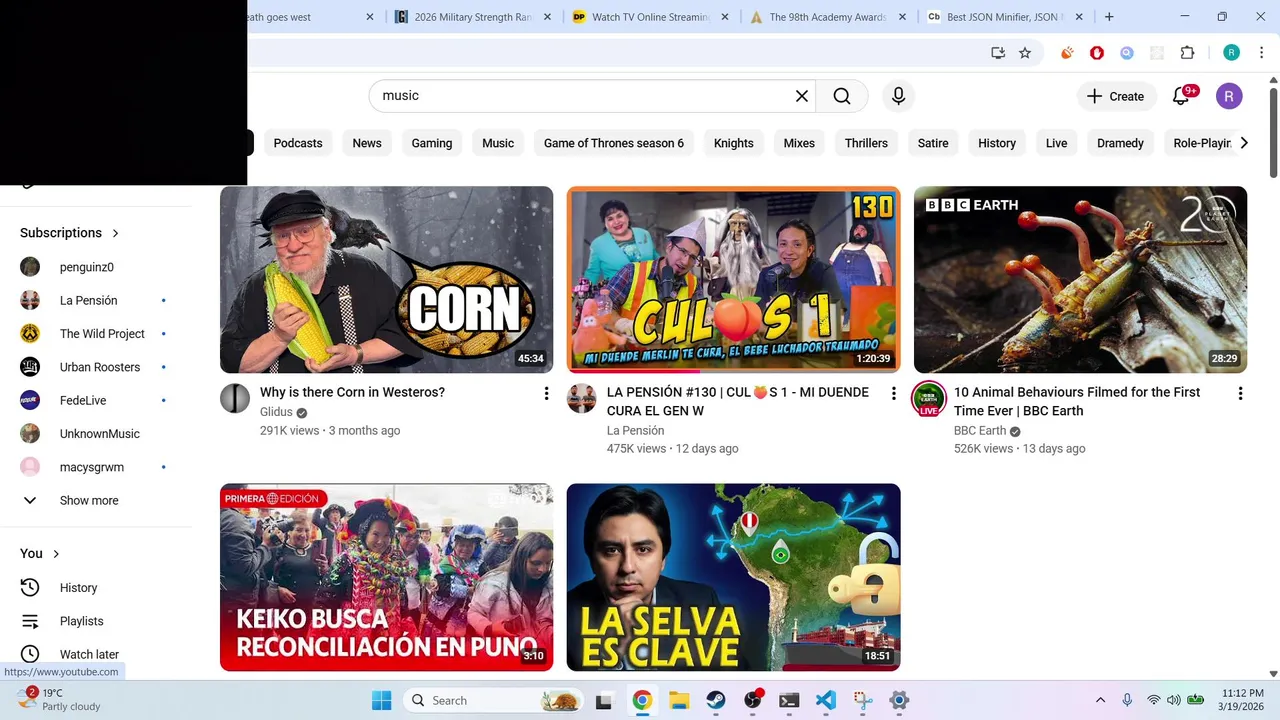Select the Satire chip

[933, 143]
